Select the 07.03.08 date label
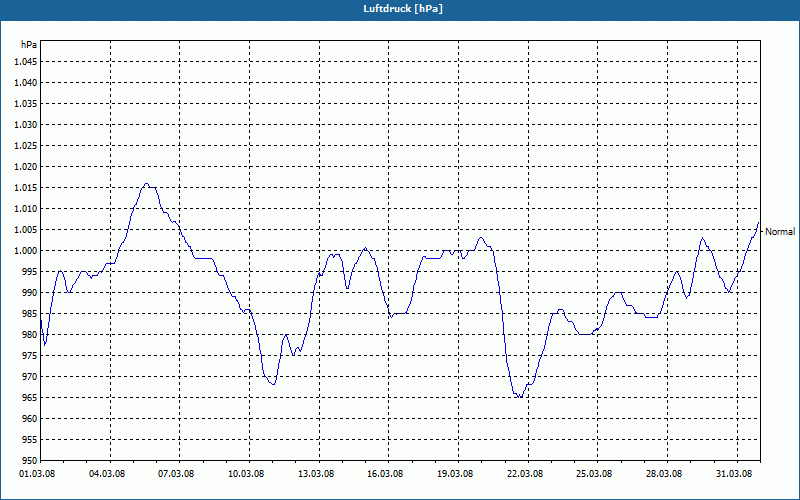Image resolution: width=800 pixels, height=500 pixels. 177,473
